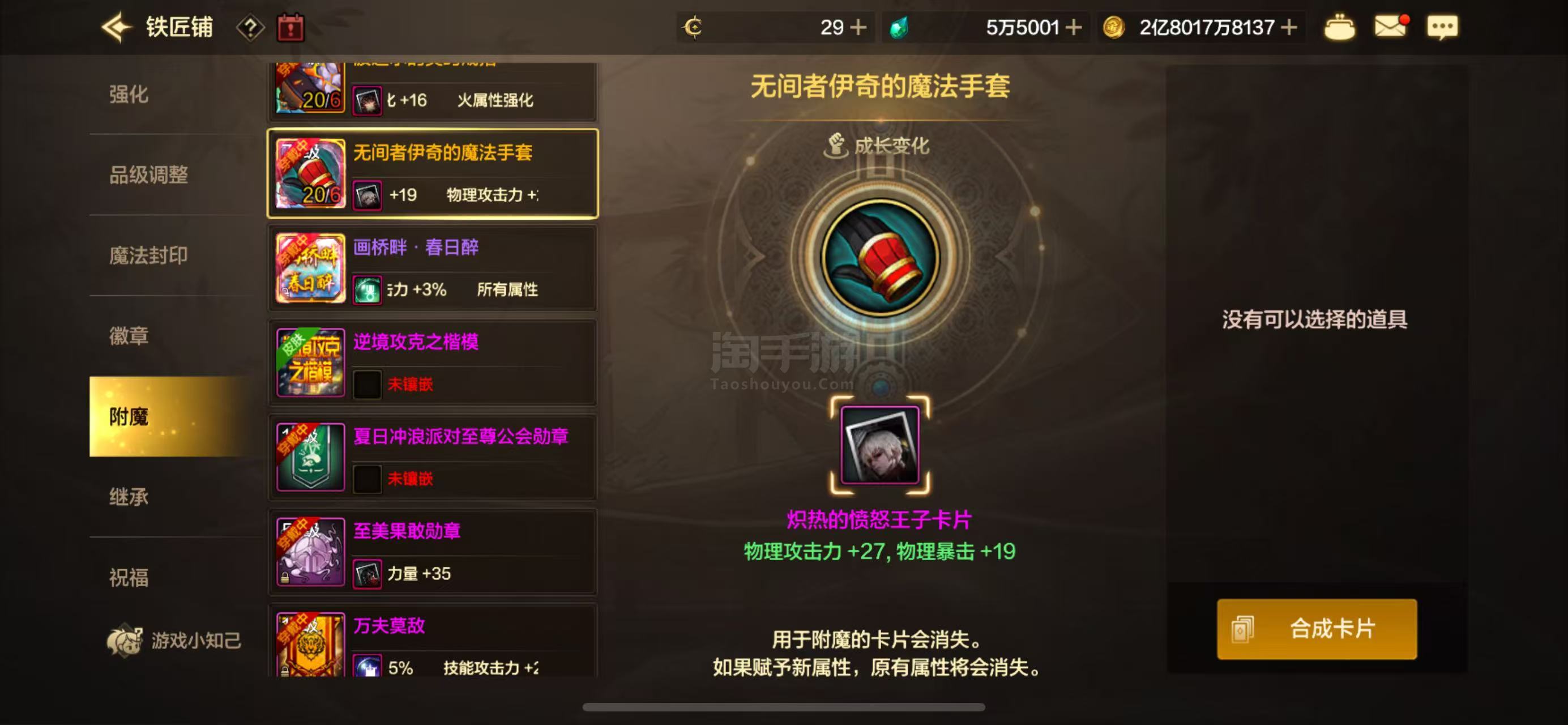Switch to the 品级调整 tab
Image resolution: width=1568 pixels, height=725 pixels.
click(x=148, y=176)
